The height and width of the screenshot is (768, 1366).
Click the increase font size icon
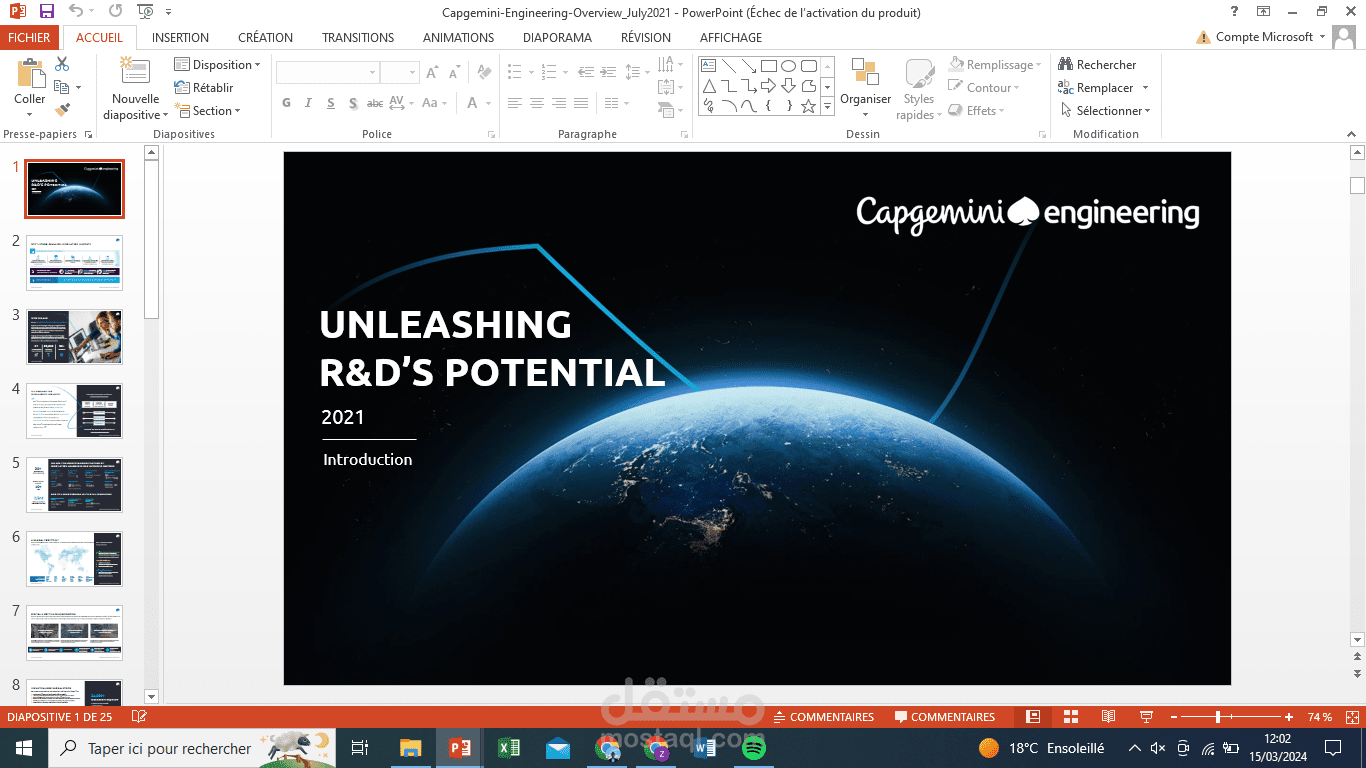tap(432, 73)
